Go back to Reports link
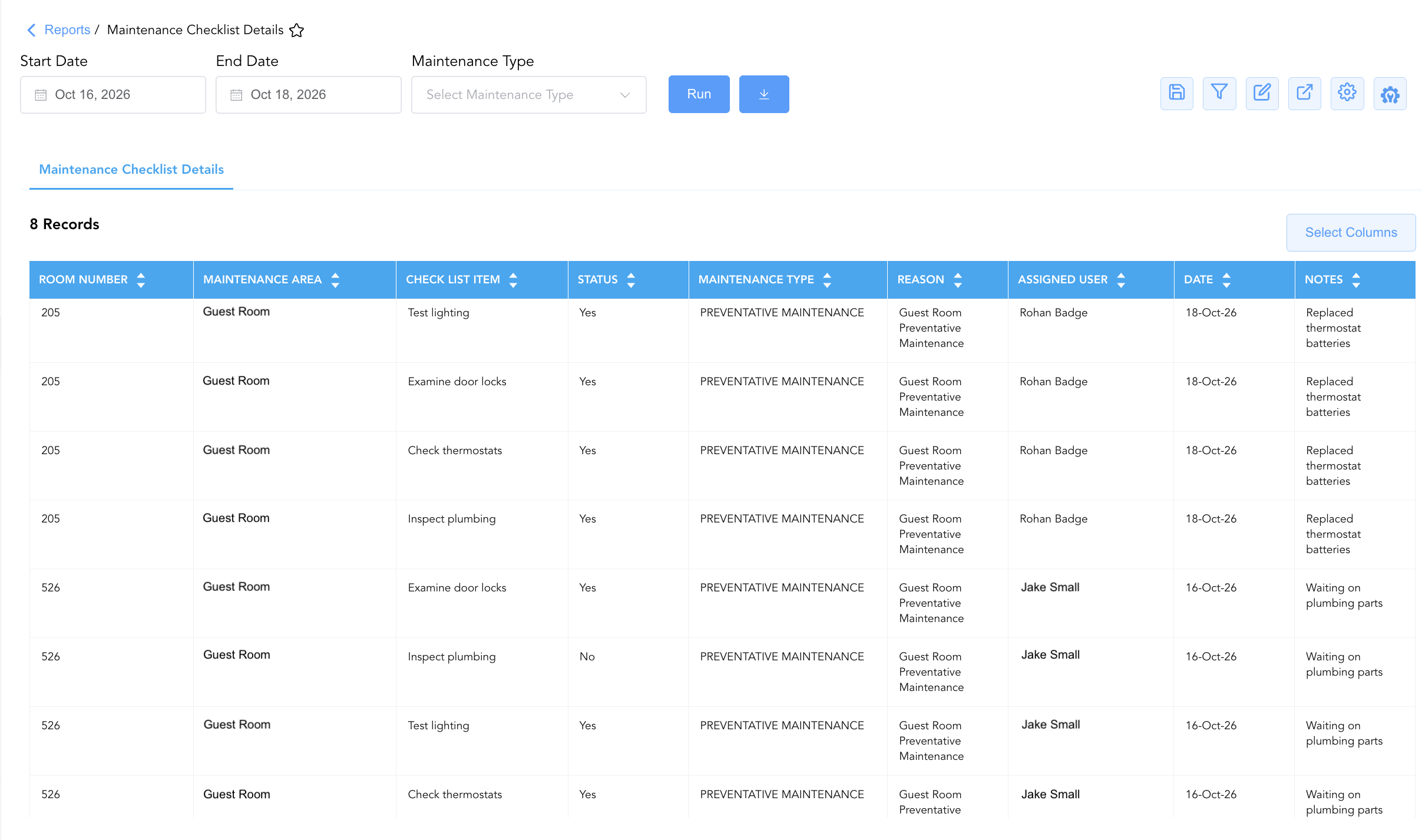Screen dimensions: 1422x840 click(x=67, y=30)
